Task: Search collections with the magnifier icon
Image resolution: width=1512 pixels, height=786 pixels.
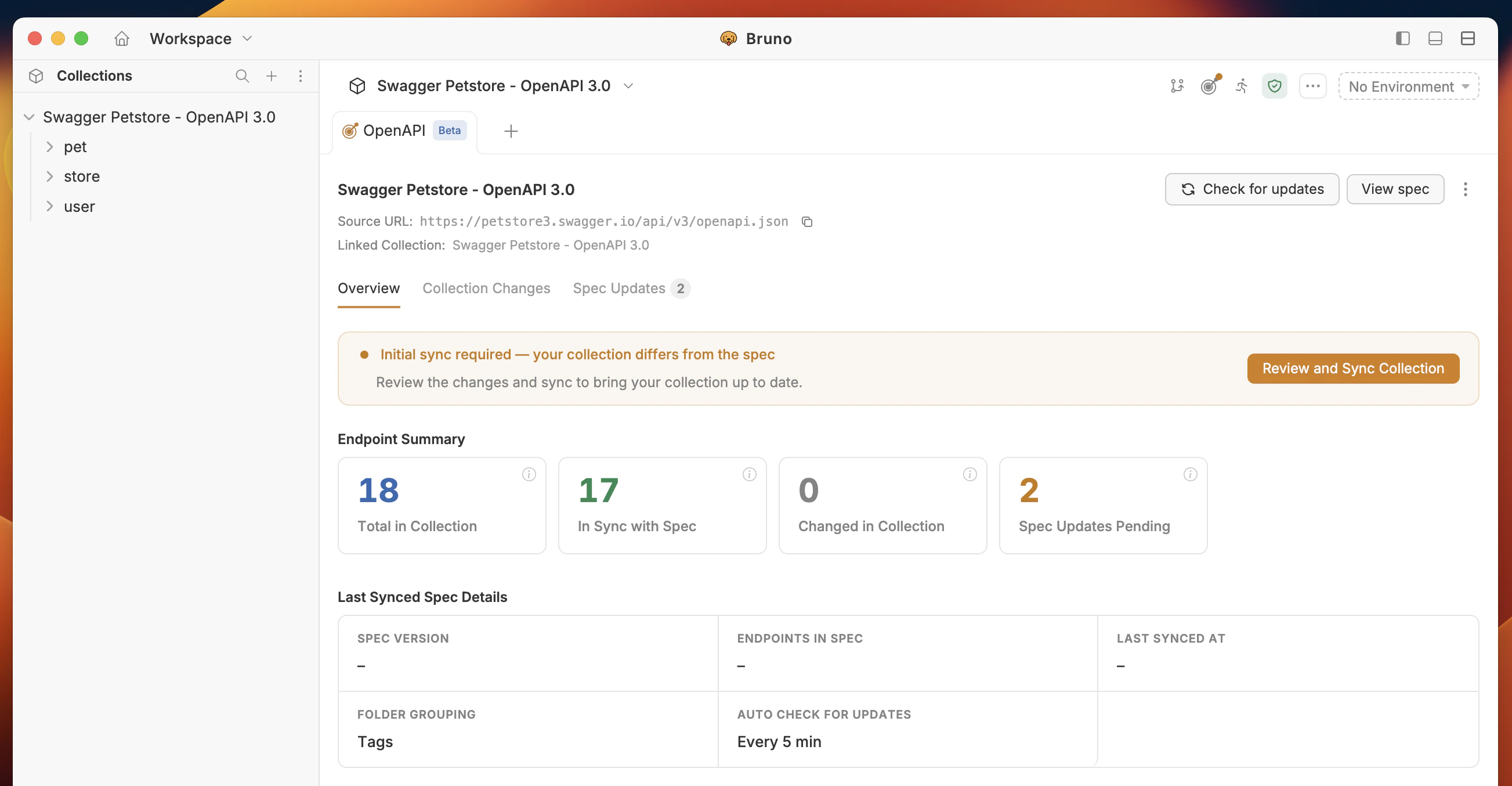Action: [242, 76]
